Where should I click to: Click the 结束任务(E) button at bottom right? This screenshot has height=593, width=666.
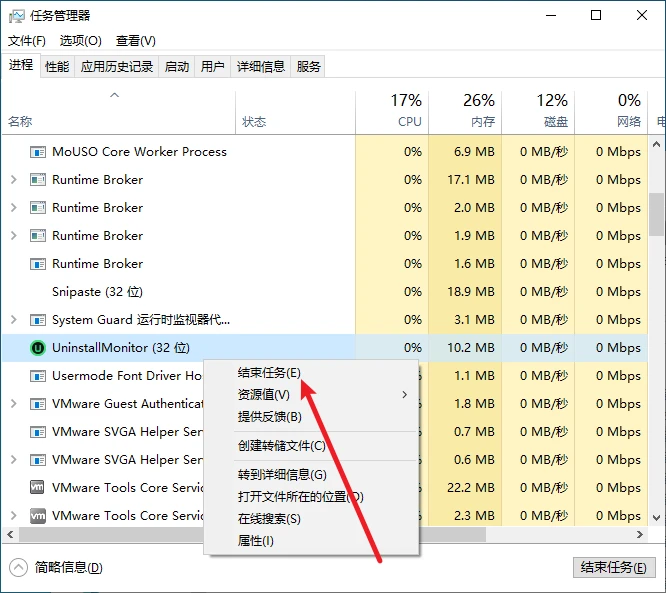(x=614, y=568)
